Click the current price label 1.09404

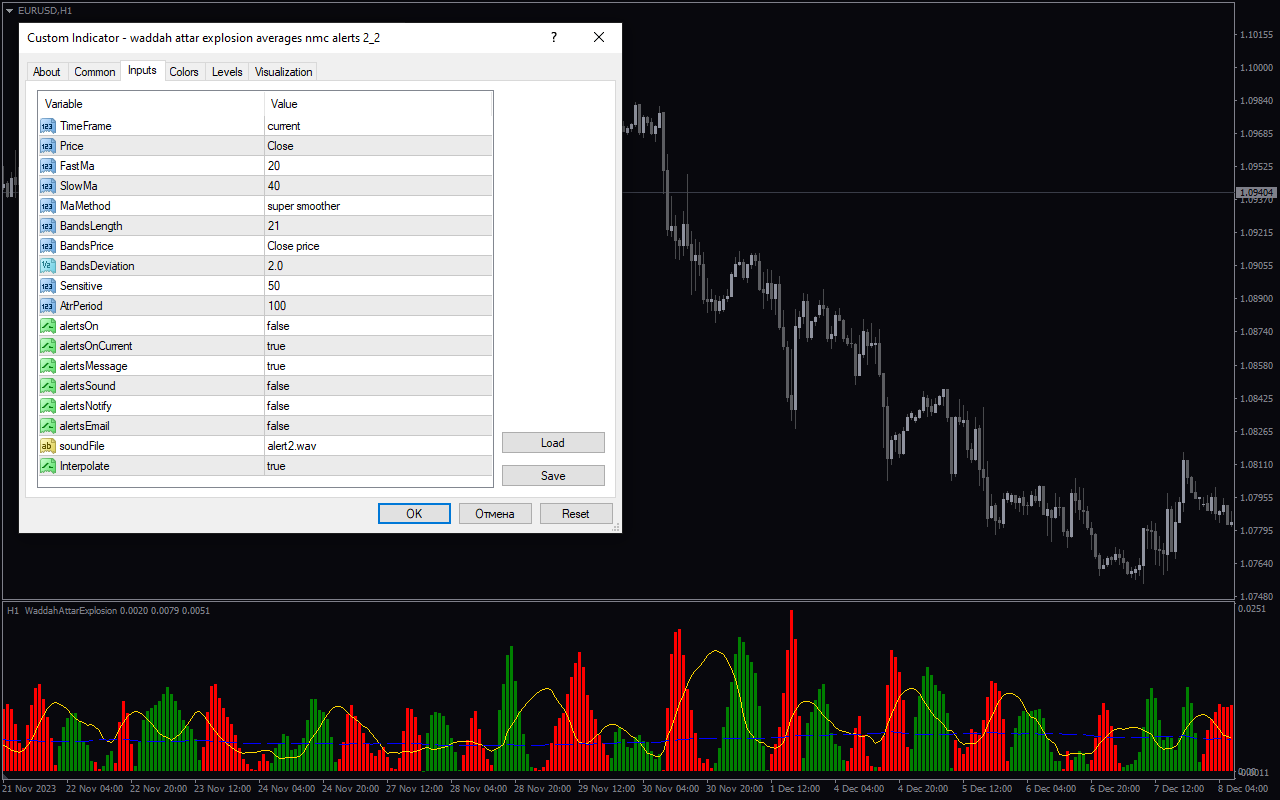coord(1257,192)
